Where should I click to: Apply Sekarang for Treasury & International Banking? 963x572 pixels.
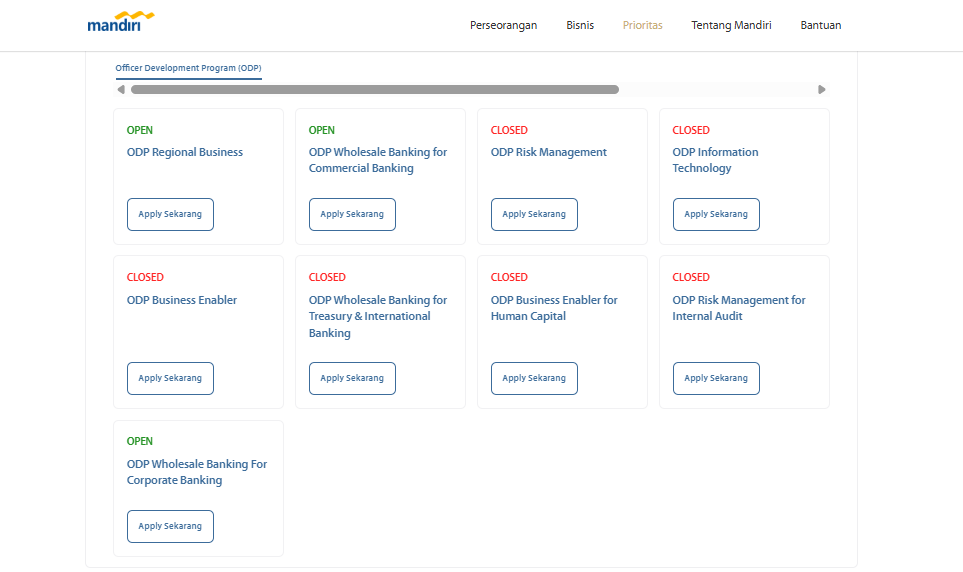pyautogui.click(x=352, y=378)
